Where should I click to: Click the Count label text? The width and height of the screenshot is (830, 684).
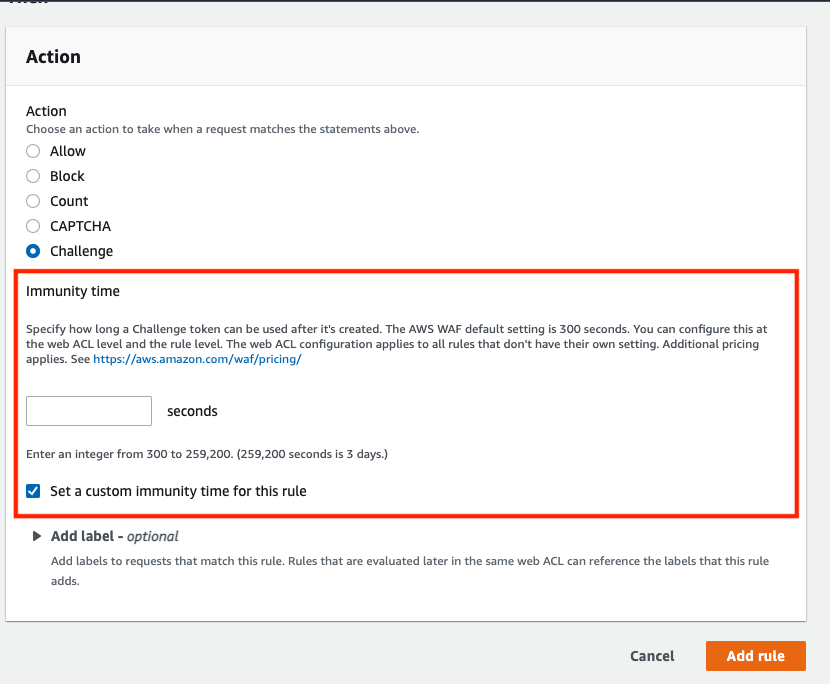pos(69,201)
